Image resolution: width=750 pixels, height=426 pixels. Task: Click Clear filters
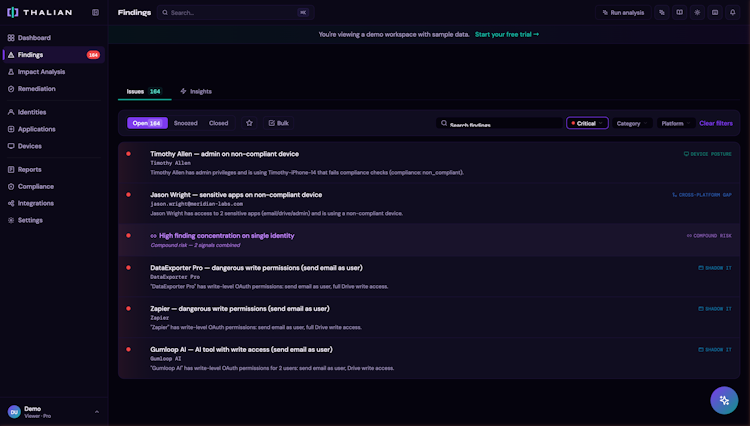pos(716,123)
